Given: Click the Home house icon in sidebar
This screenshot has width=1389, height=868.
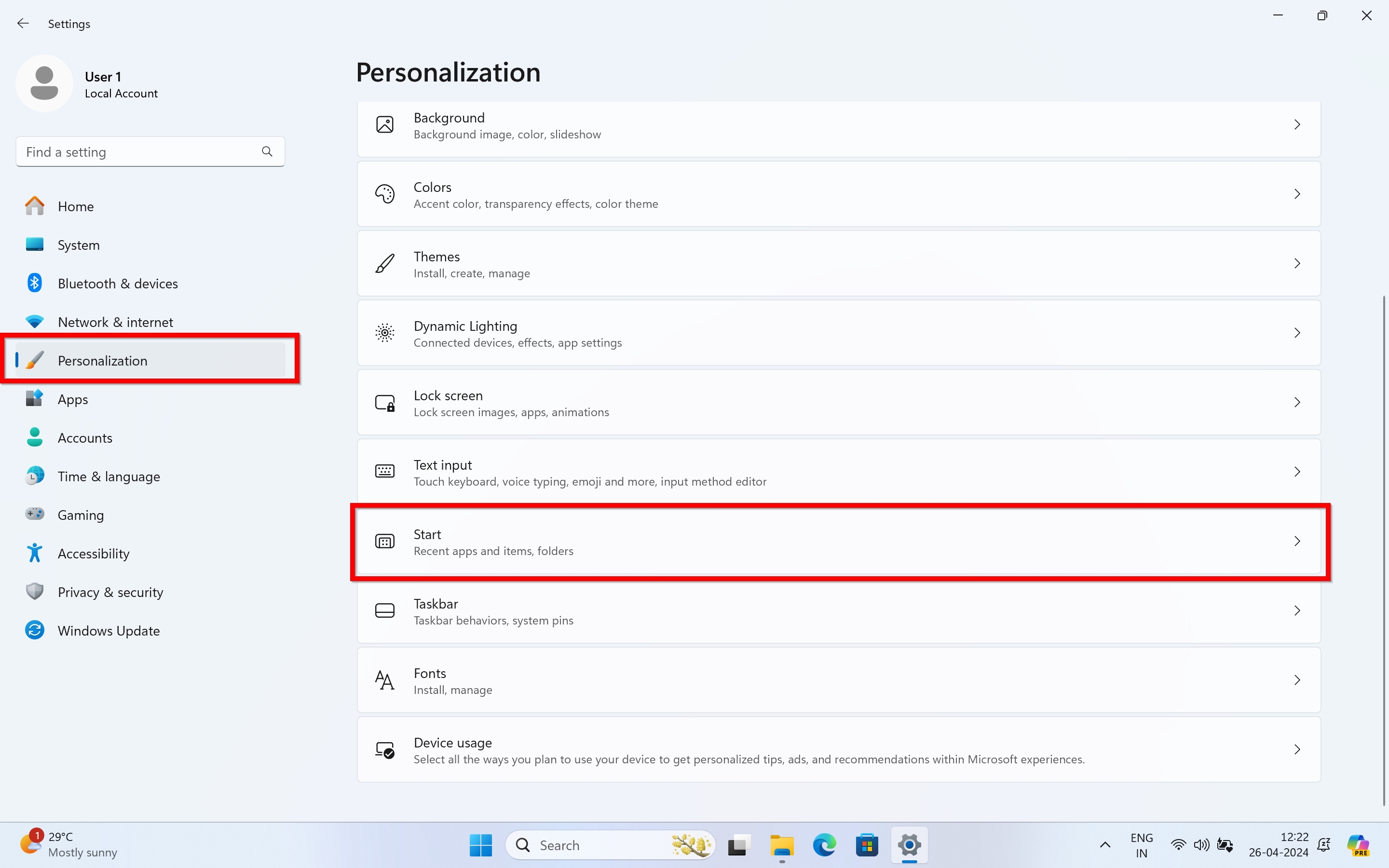Looking at the screenshot, I should tap(34, 206).
